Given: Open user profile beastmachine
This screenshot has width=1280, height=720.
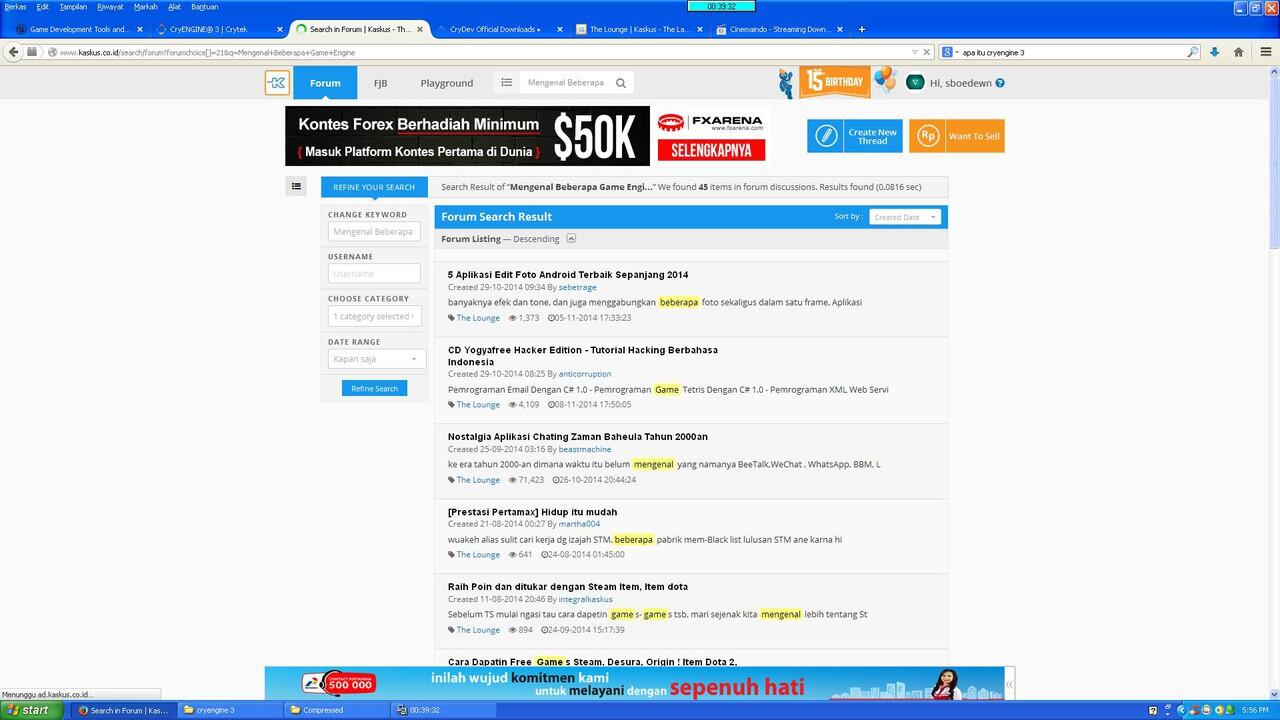Looking at the screenshot, I should [585, 449].
